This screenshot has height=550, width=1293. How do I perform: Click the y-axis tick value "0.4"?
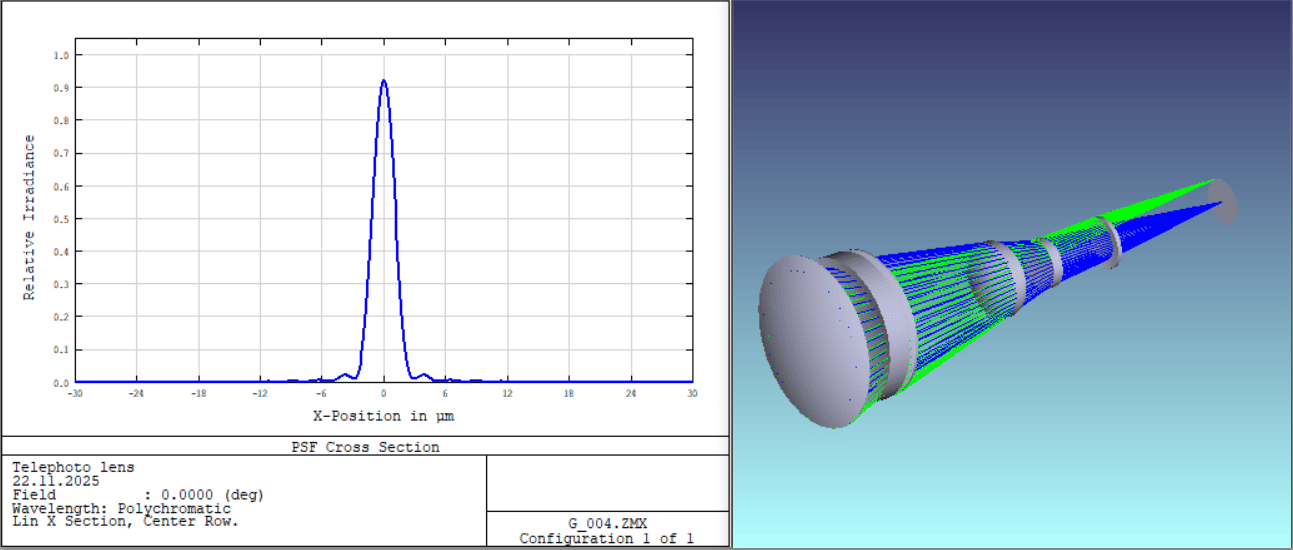pyautogui.click(x=61, y=252)
